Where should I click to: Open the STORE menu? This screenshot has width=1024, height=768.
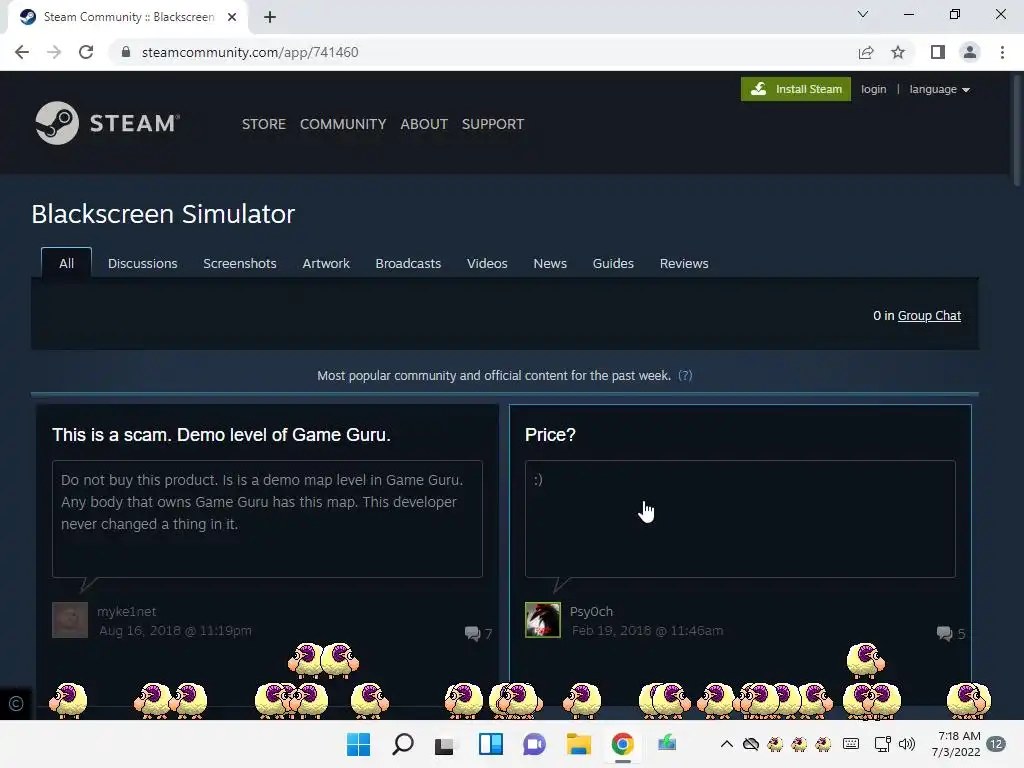click(264, 124)
